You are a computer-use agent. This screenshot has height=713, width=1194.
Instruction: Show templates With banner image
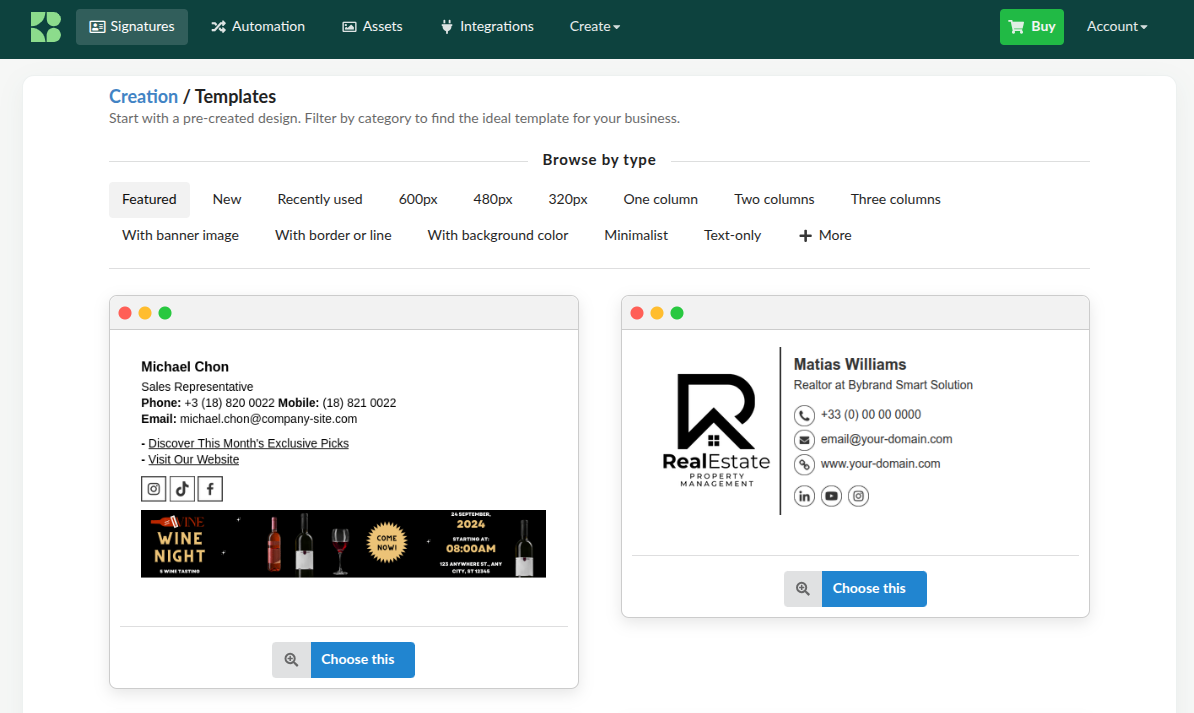[180, 236]
